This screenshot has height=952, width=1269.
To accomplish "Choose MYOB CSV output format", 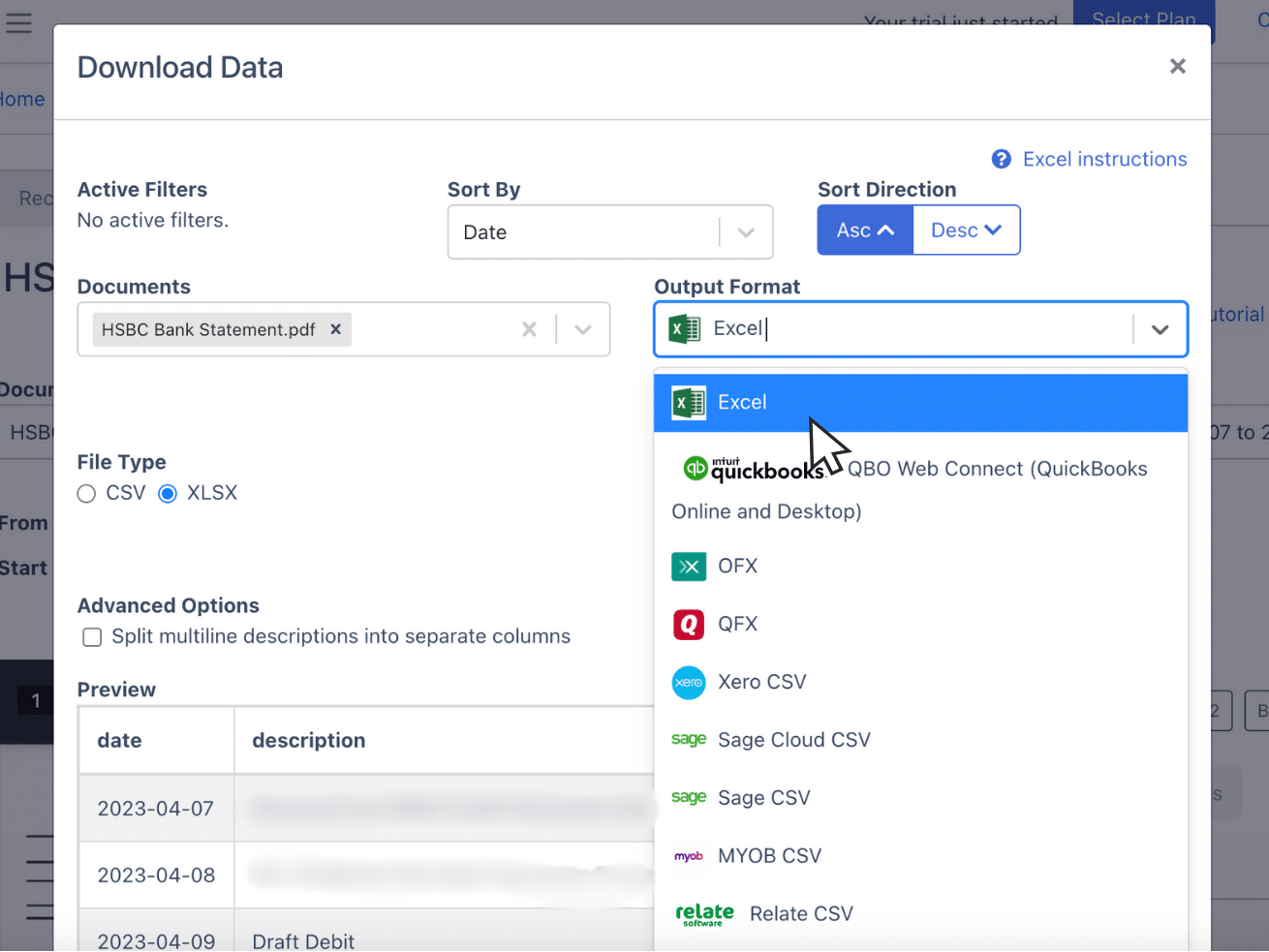I will [x=921, y=856].
